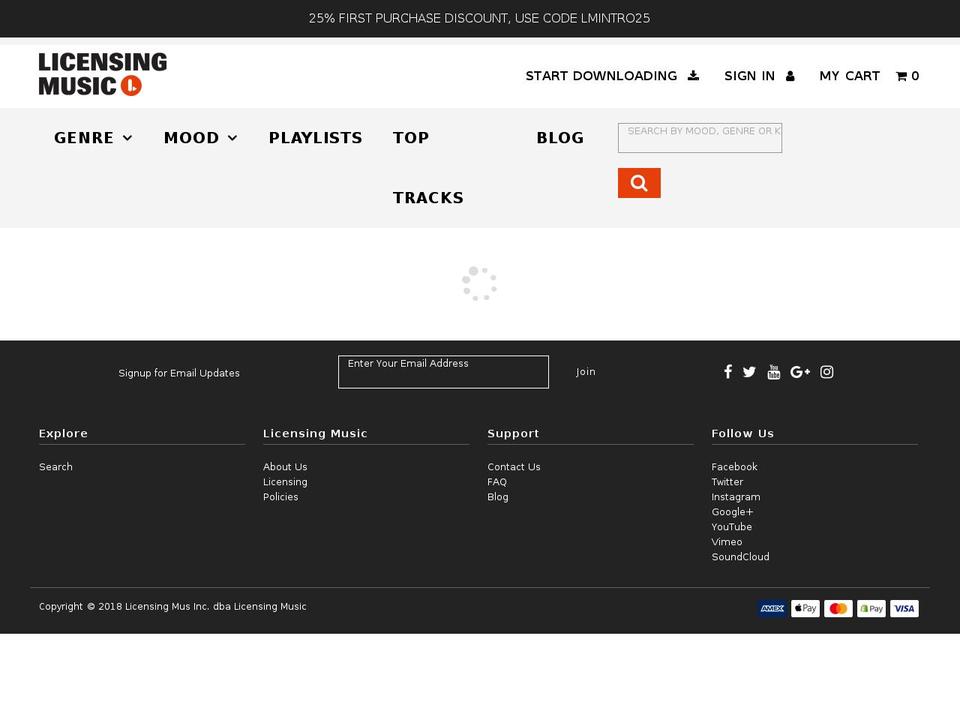
Task: Click the Signup for Email Updates label
Action: [179, 373]
